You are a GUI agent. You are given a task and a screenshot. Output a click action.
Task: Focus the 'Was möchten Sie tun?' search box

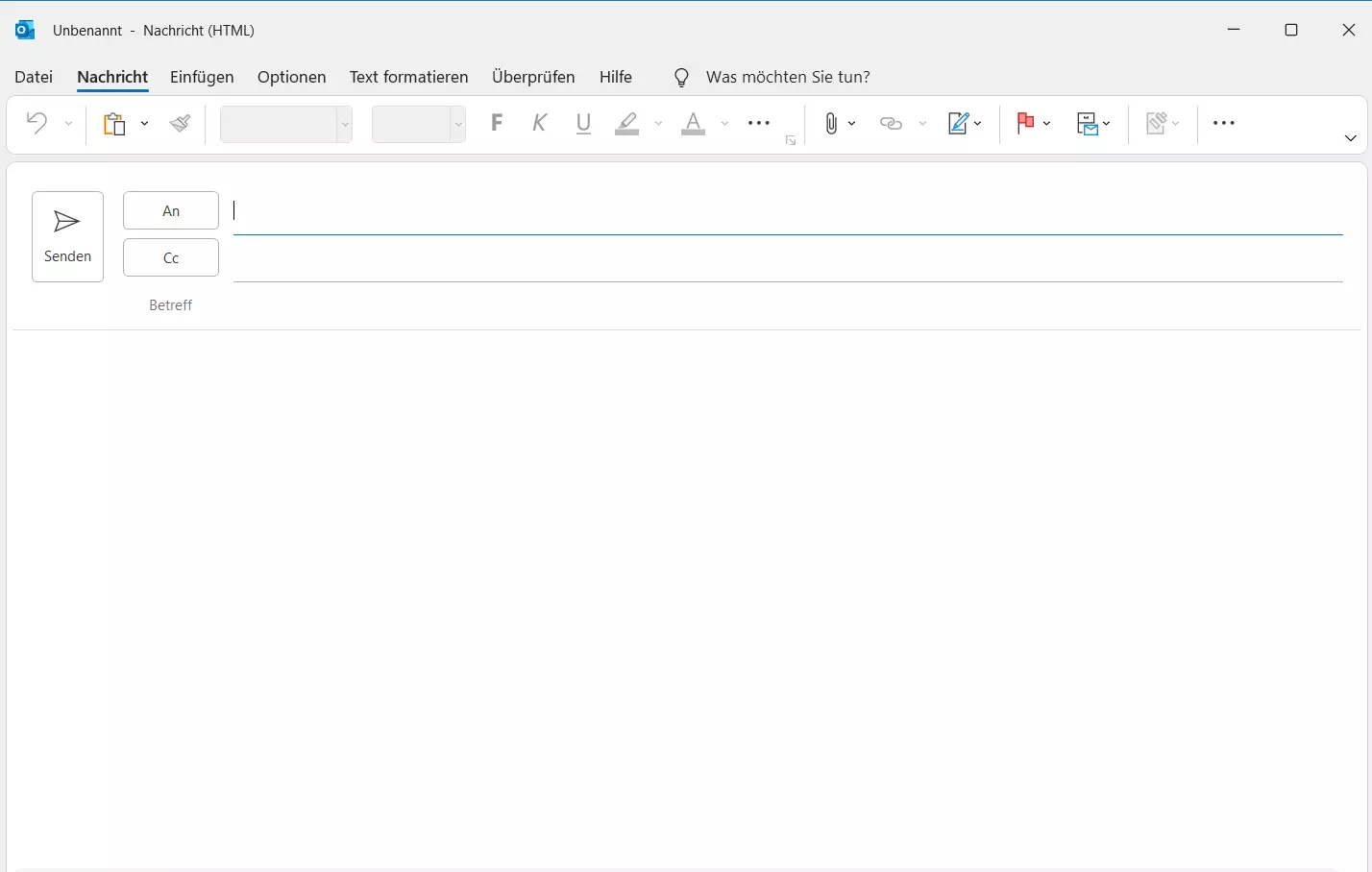(x=788, y=77)
